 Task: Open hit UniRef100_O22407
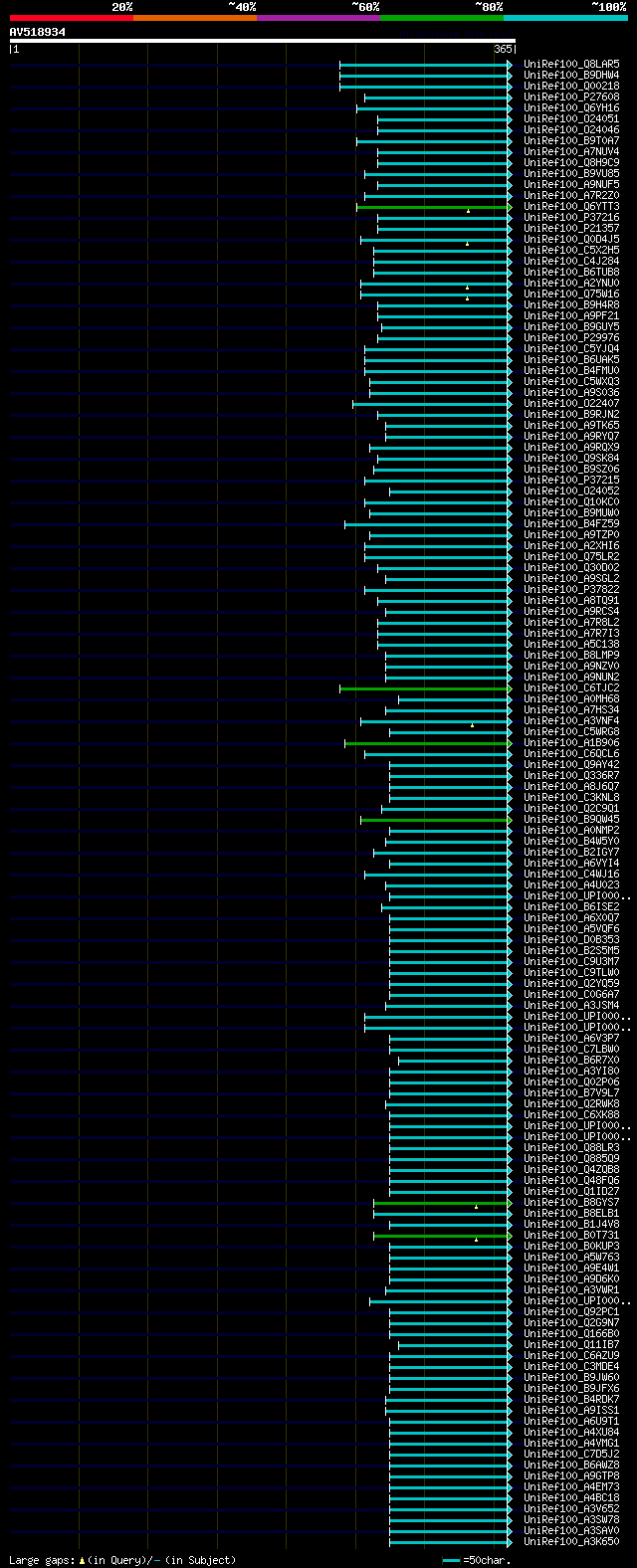coord(571,403)
